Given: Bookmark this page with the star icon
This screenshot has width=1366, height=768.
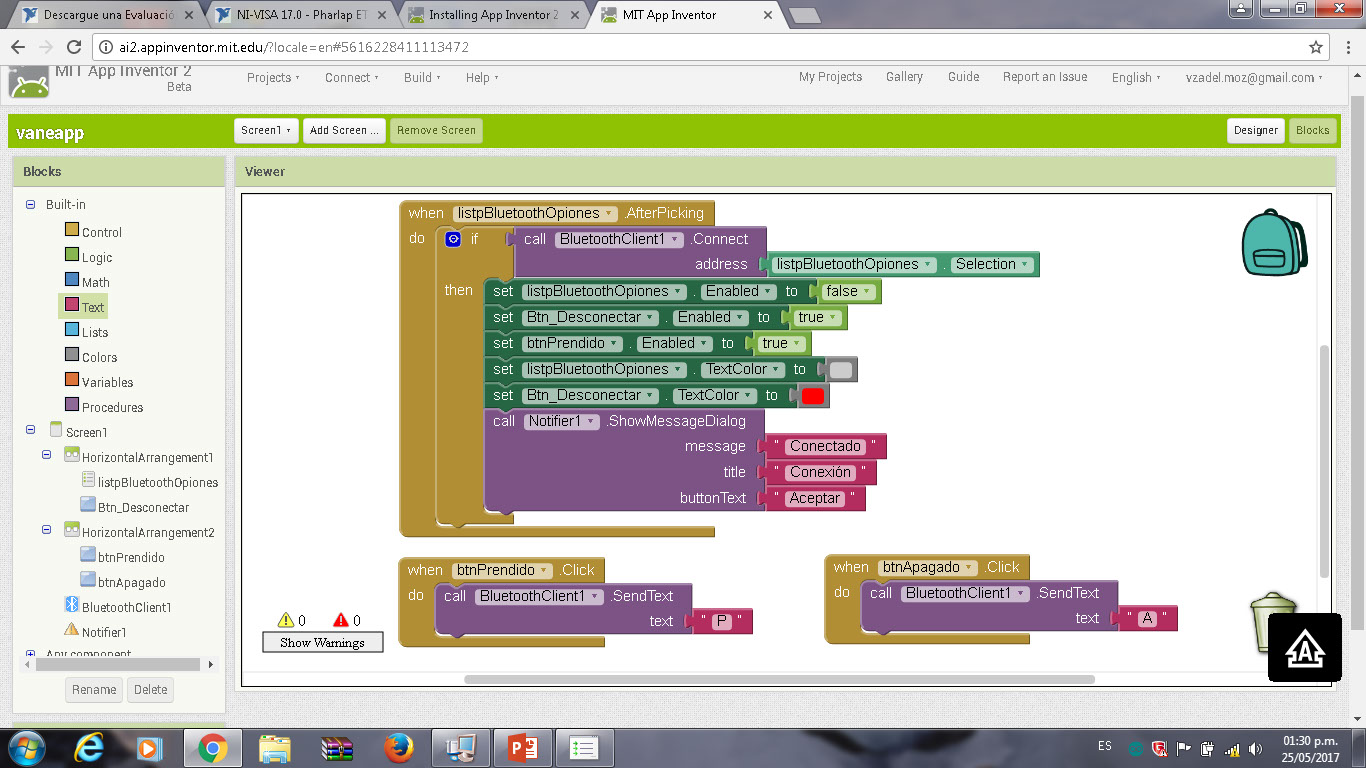Looking at the screenshot, I should coord(1316,47).
